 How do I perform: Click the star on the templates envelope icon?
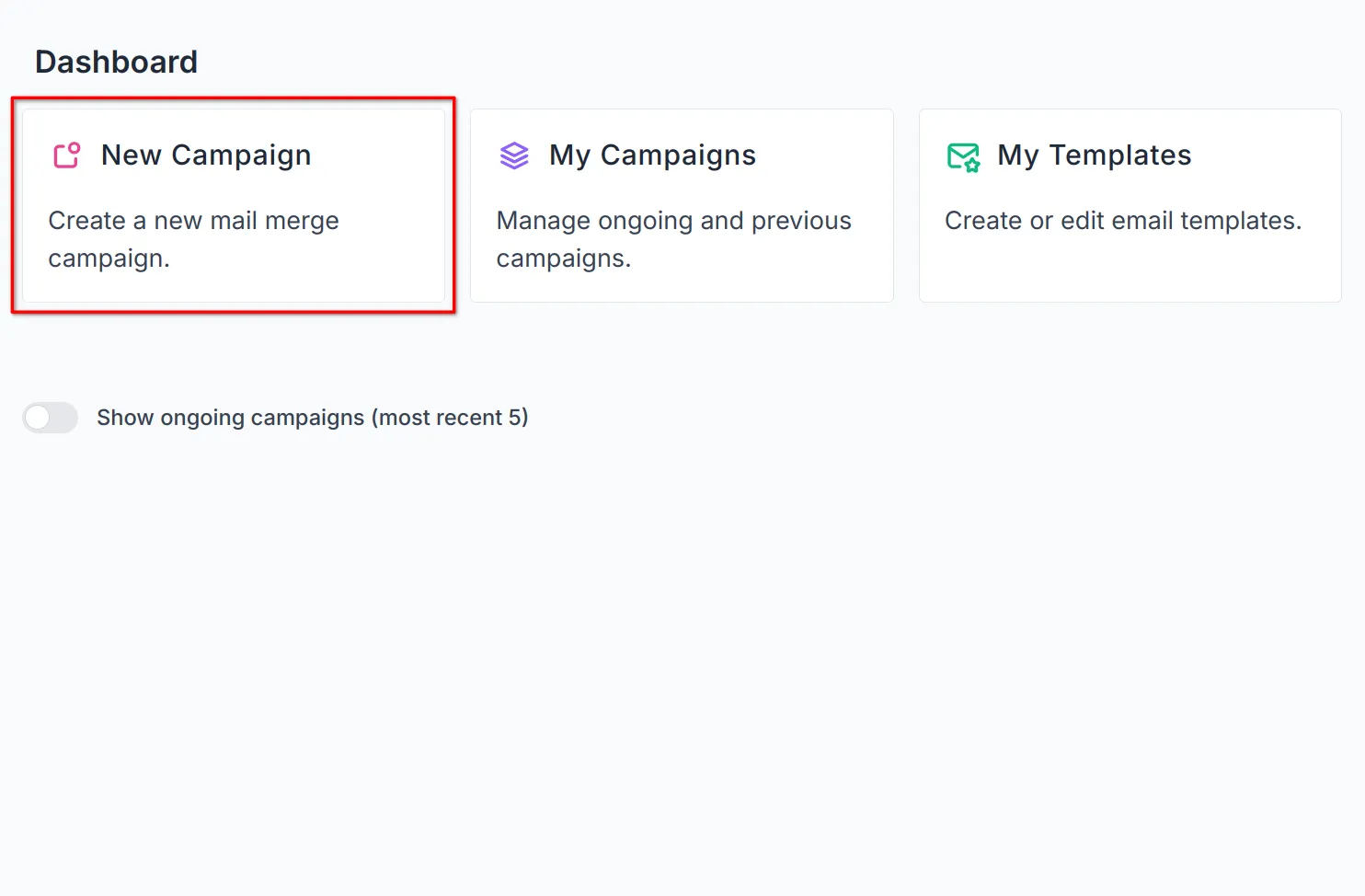(972, 164)
